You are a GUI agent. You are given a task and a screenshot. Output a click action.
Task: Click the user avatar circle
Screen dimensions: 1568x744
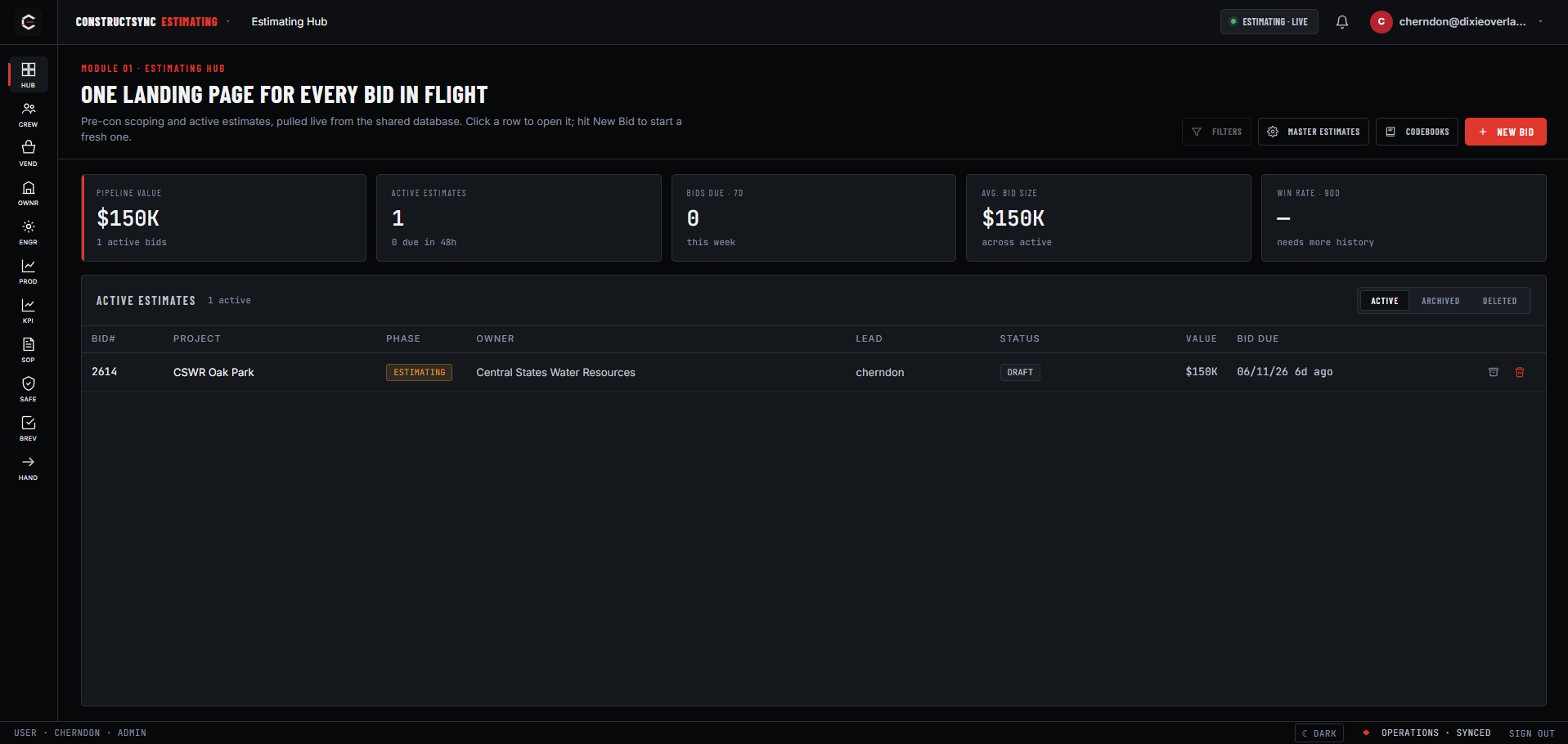pos(1381,22)
